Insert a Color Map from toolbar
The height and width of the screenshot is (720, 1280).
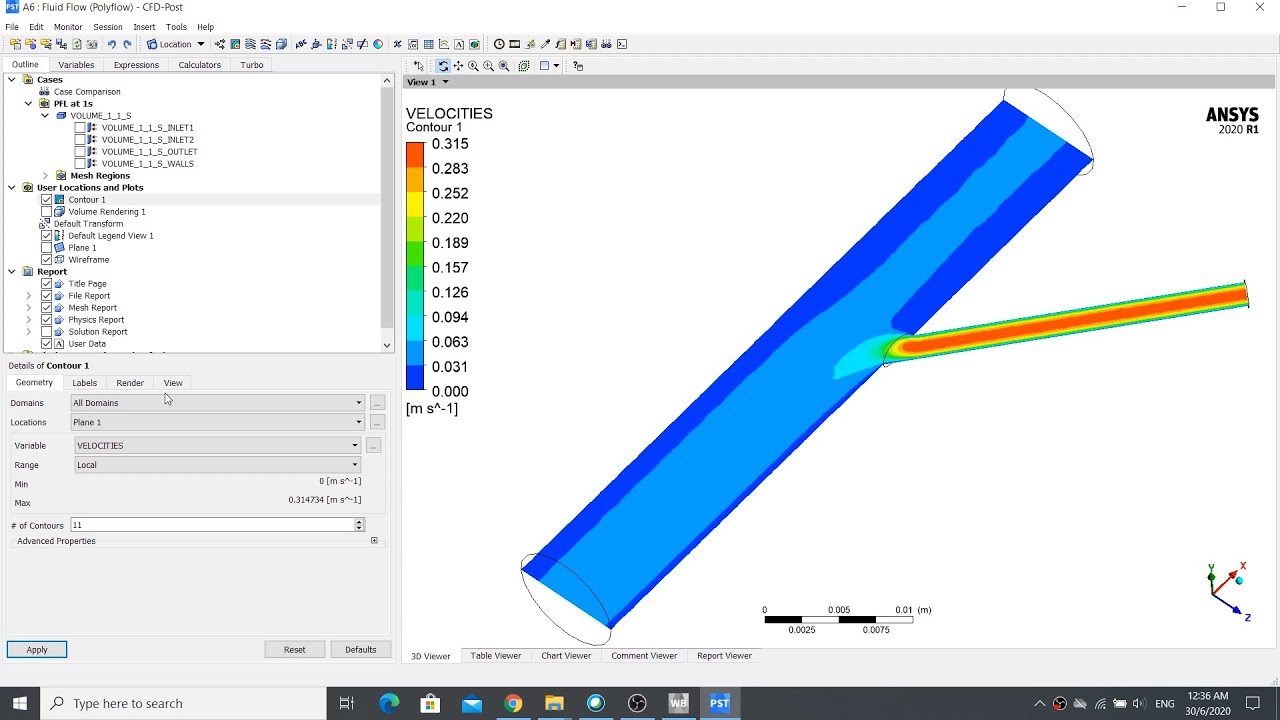pyautogui.click(x=378, y=44)
